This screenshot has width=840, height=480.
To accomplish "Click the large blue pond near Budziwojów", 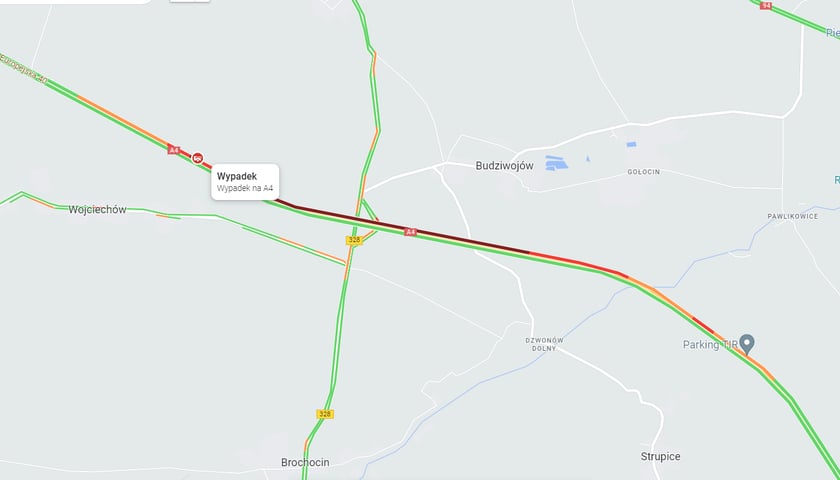I will tap(557, 163).
